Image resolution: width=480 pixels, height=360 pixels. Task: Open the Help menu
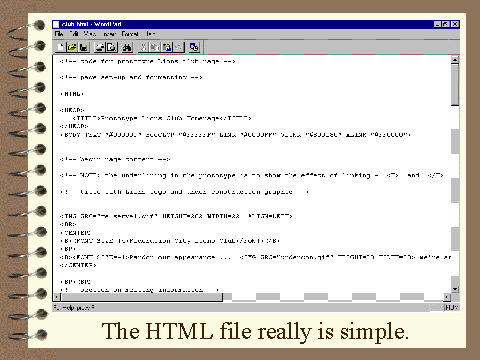[151, 34]
